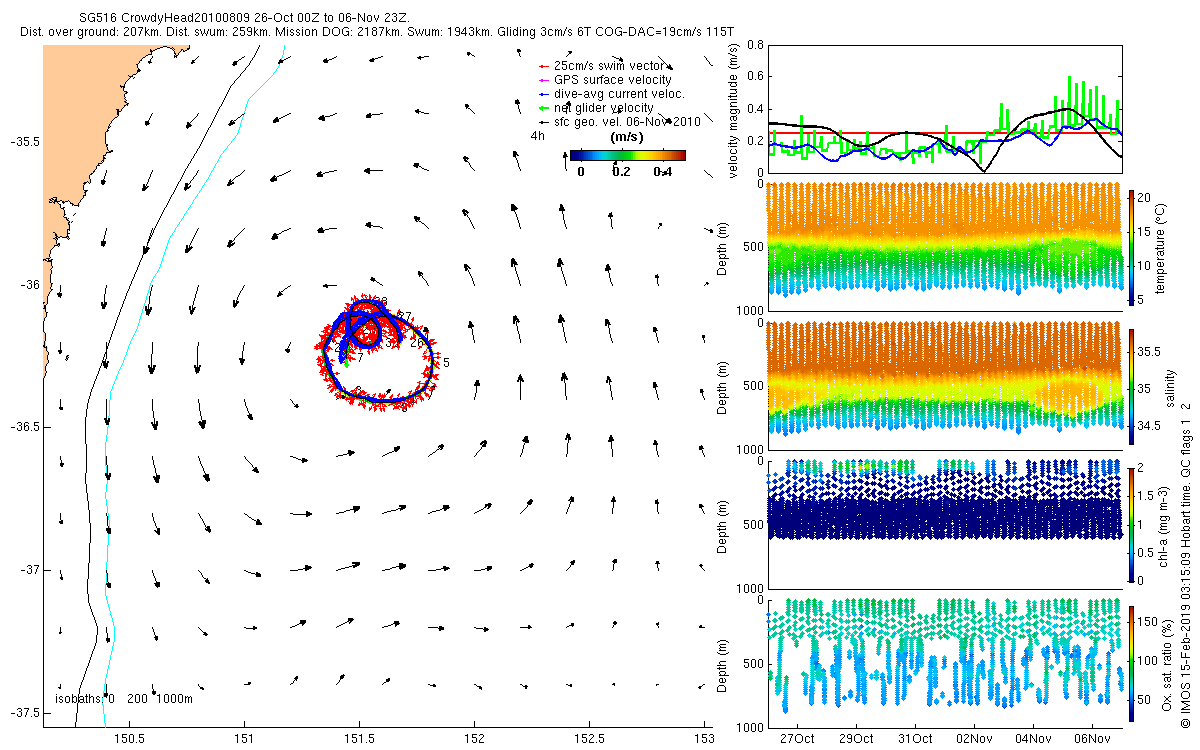
Task: Click the 'isobaths: 0 200 1000m' map annotation
Action: pos(122,699)
